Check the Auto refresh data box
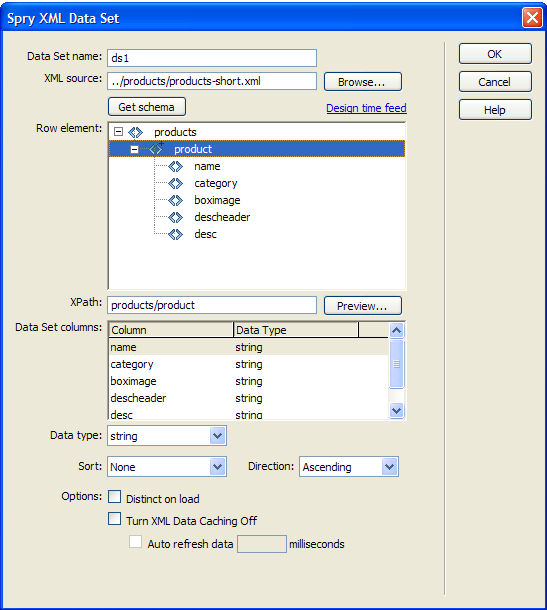Image resolution: width=547 pixels, height=610 pixels. click(135, 542)
